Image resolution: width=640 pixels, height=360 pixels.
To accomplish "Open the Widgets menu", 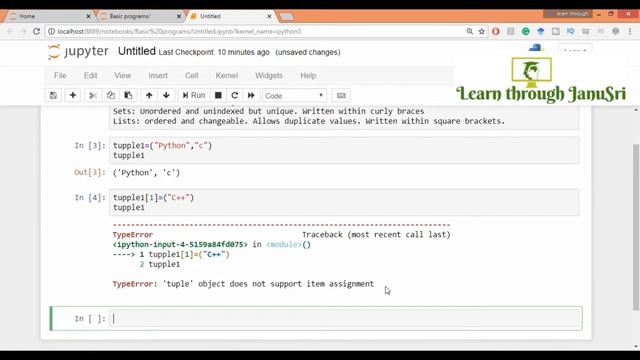I will click(x=269, y=76).
